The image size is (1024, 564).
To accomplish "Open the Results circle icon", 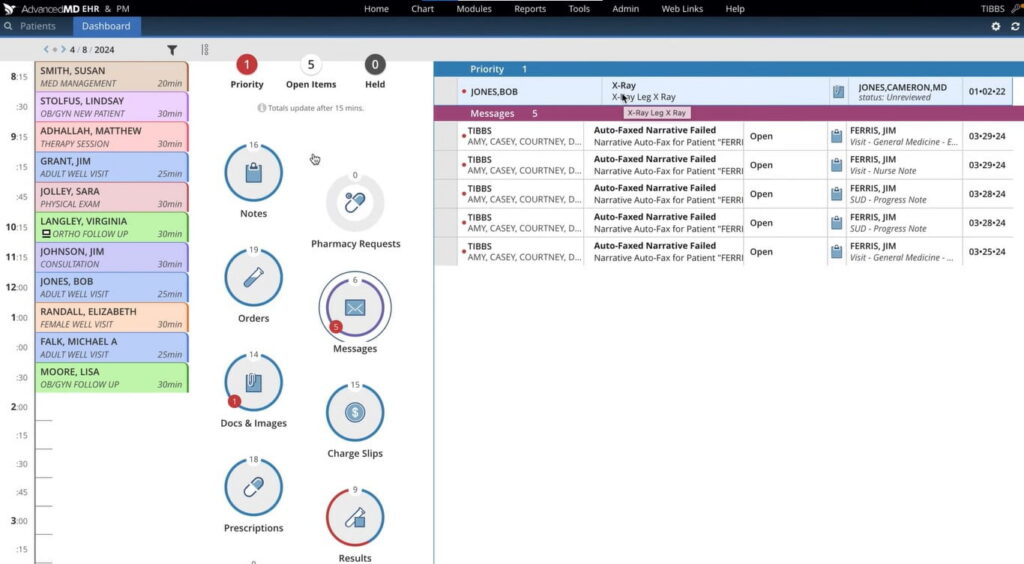I will (355, 518).
